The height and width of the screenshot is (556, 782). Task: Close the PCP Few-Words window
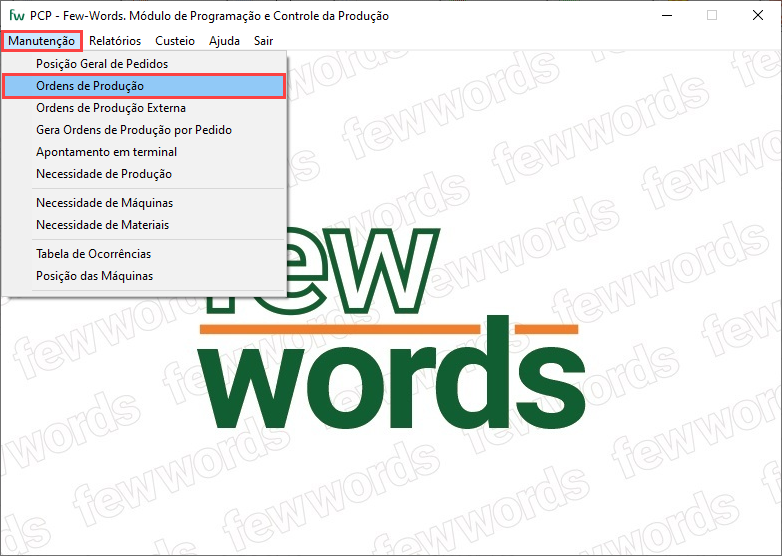tap(758, 15)
